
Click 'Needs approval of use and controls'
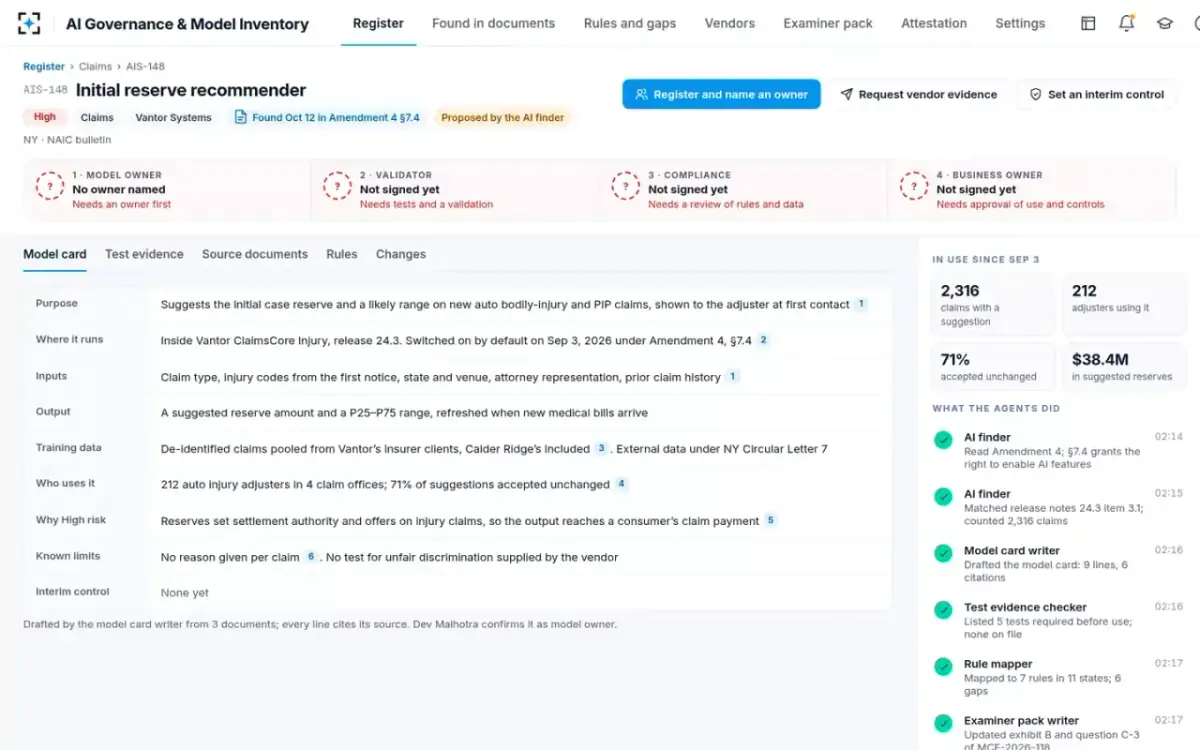coord(1020,204)
